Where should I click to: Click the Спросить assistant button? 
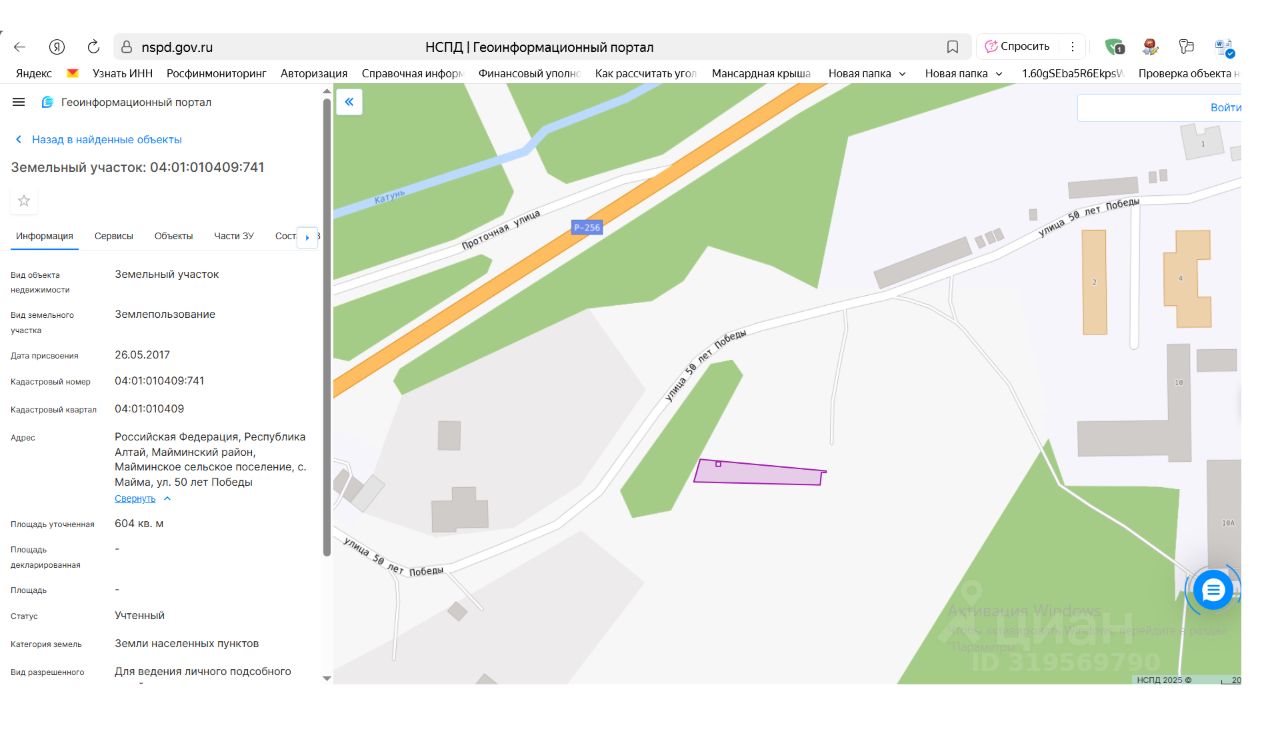(1016, 46)
